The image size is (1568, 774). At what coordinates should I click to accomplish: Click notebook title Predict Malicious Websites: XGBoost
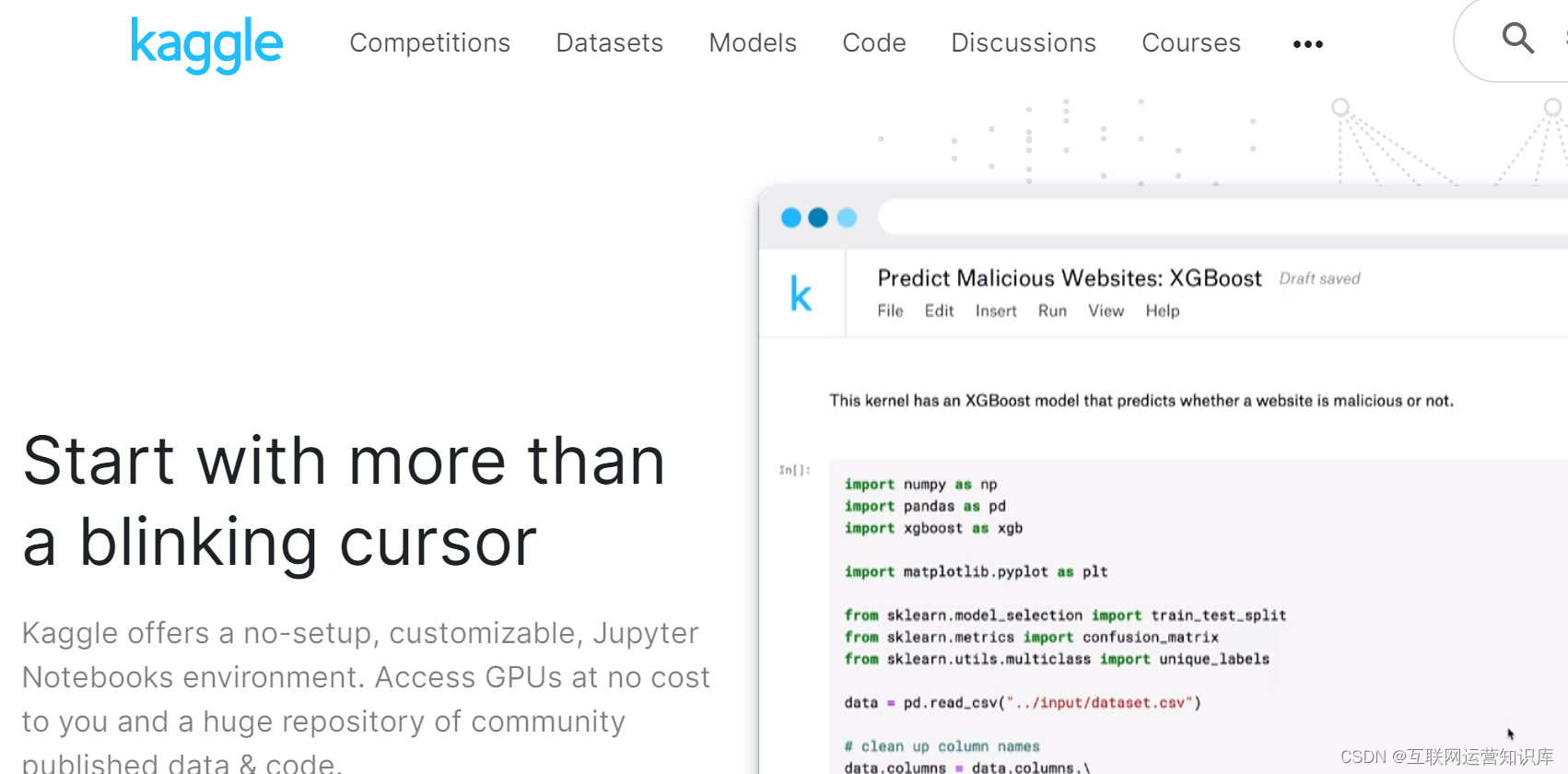[x=1070, y=278]
